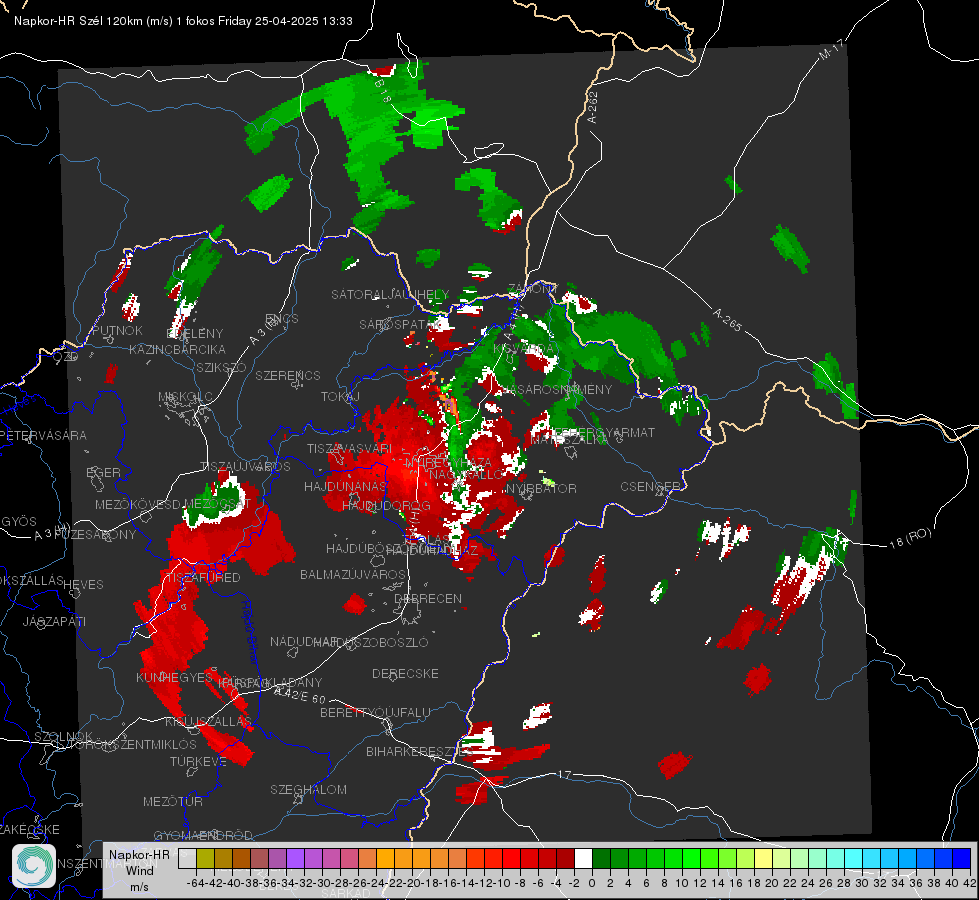
Task: Click the SZIKSZÓ city label
Action: [222, 367]
